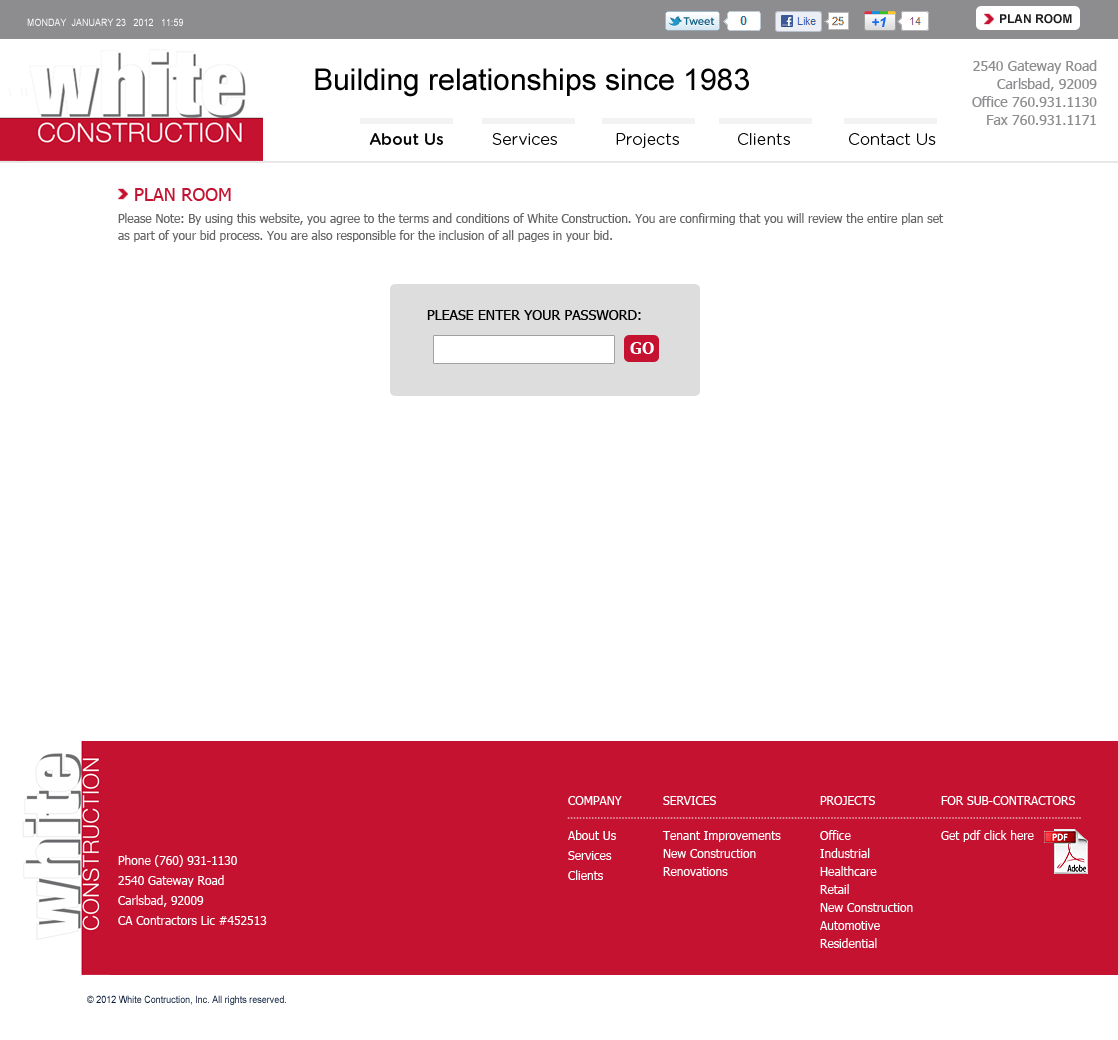Open the Projects menu item
This screenshot has width=1118, height=1040.
point(647,139)
